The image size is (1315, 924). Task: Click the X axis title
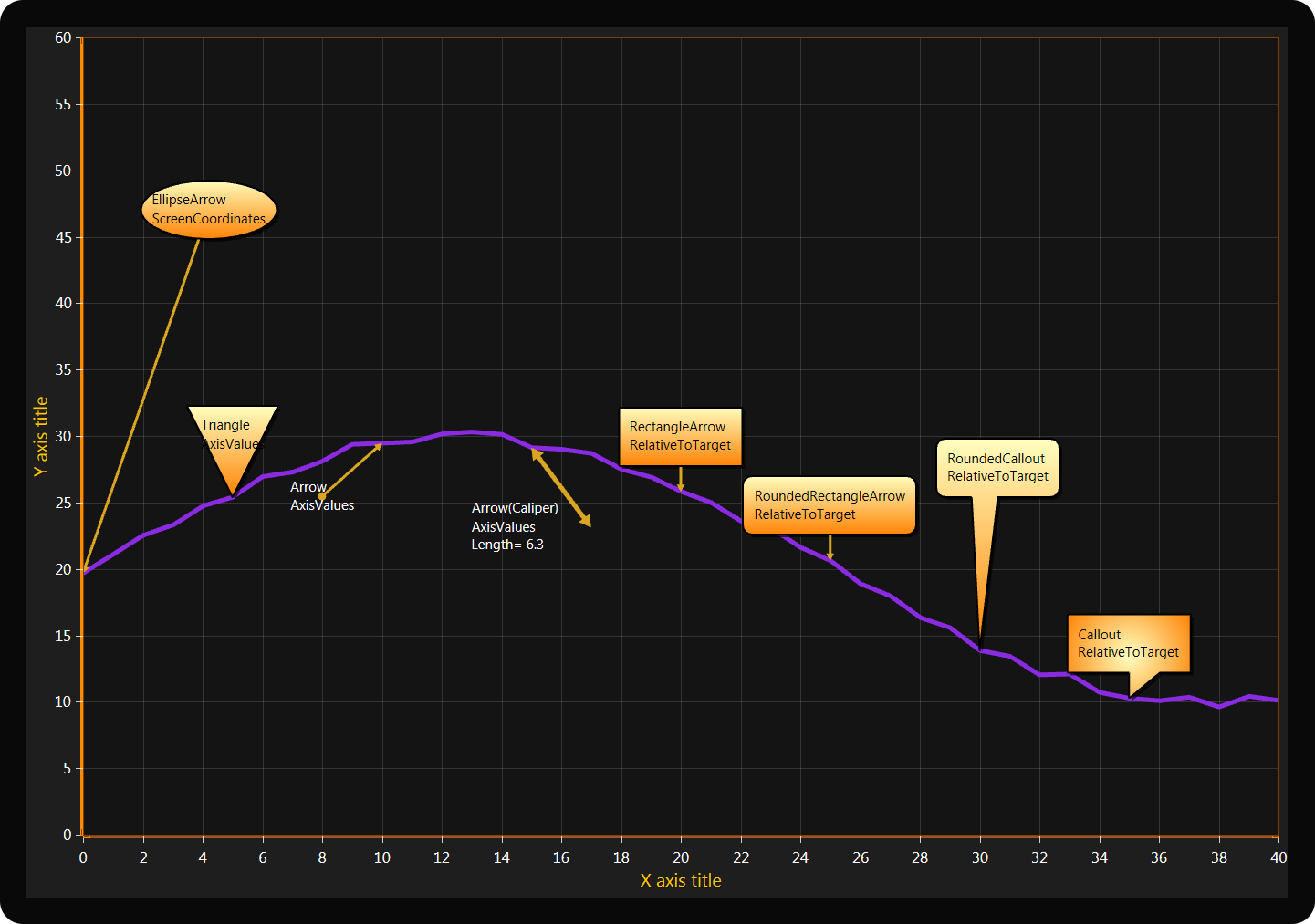point(680,880)
